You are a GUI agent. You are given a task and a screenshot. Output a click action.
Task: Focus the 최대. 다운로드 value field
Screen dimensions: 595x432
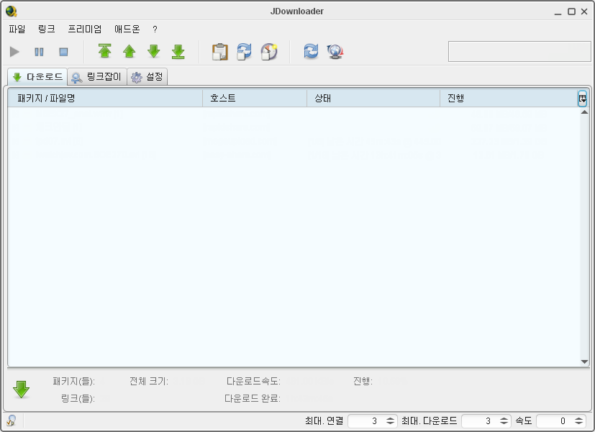[x=480, y=421]
